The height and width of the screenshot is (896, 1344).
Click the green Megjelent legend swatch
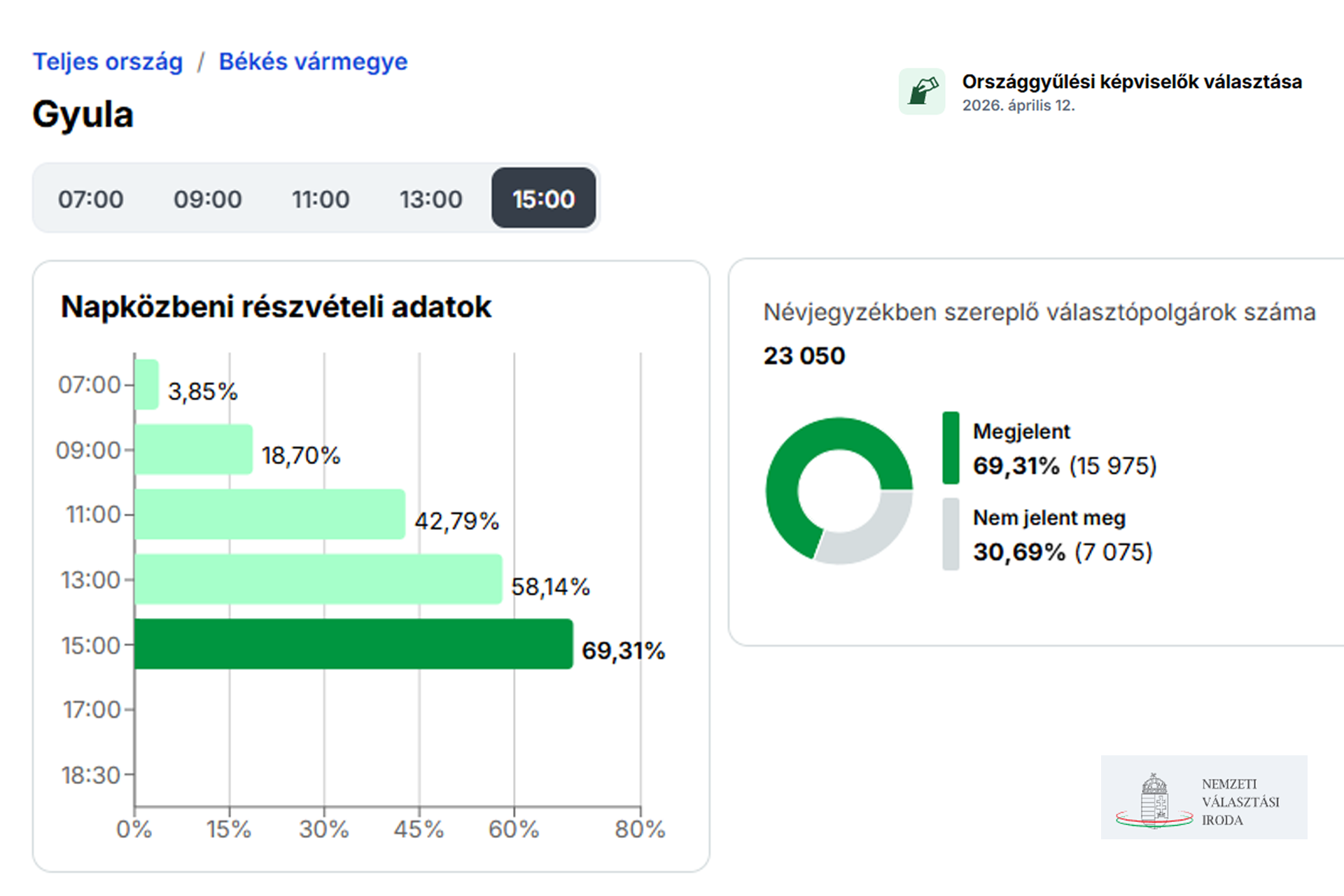click(951, 448)
